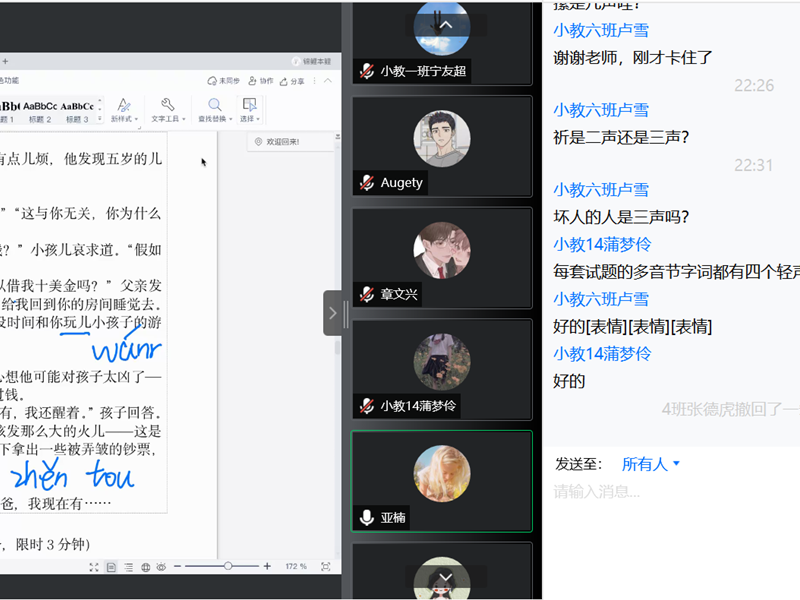
Task: Expand the 发送至 所有人 recipient dropdown
Action: tap(650, 464)
